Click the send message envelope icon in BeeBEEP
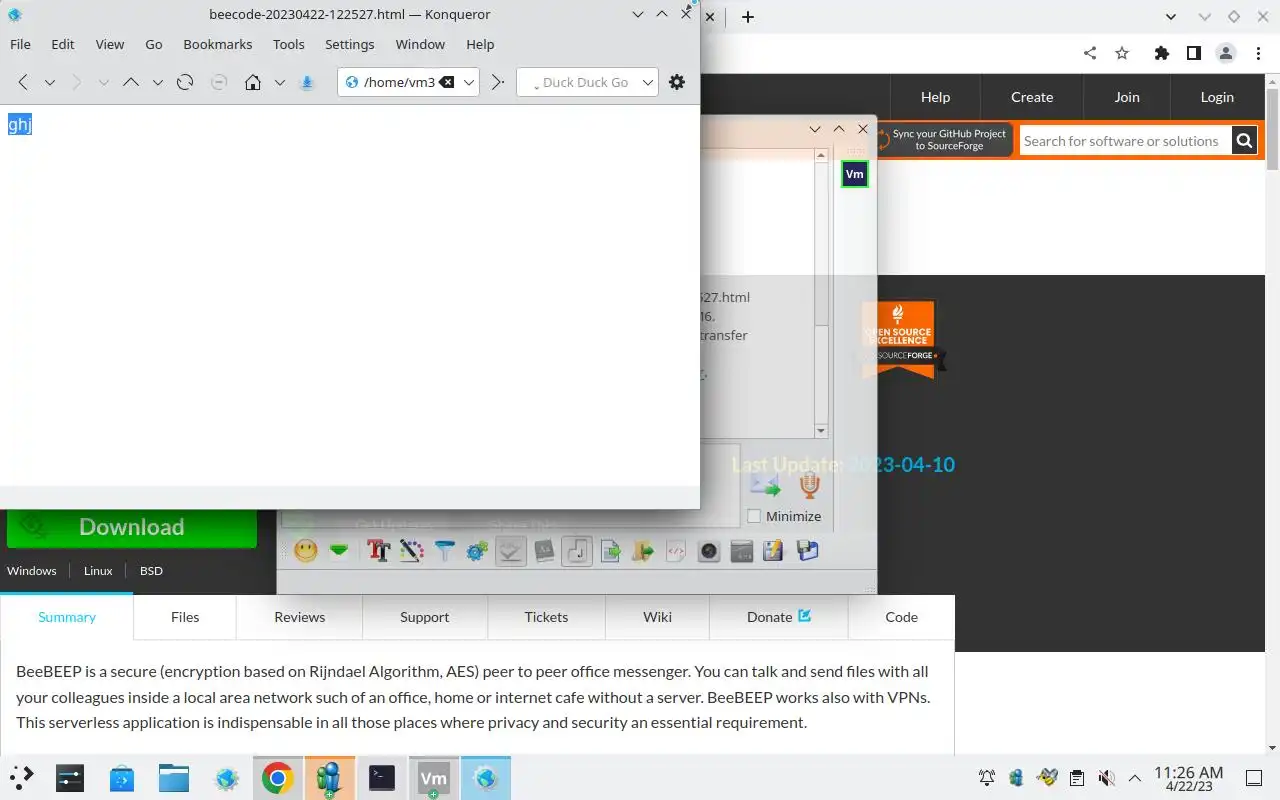Image resolution: width=1280 pixels, height=800 pixels. click(x=765, y=486)
